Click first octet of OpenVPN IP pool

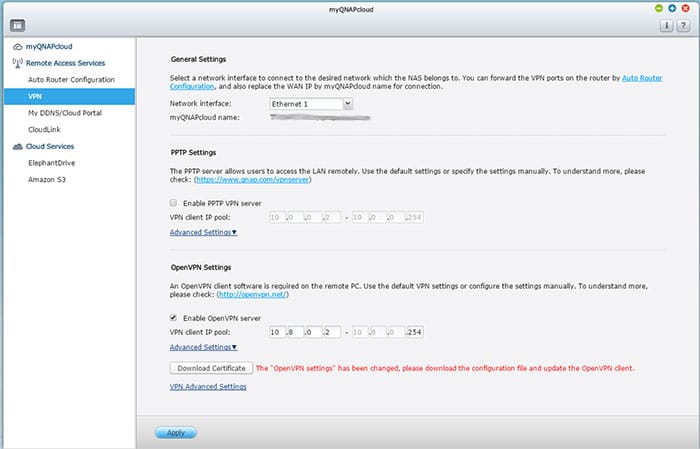(x=278, y=331)
